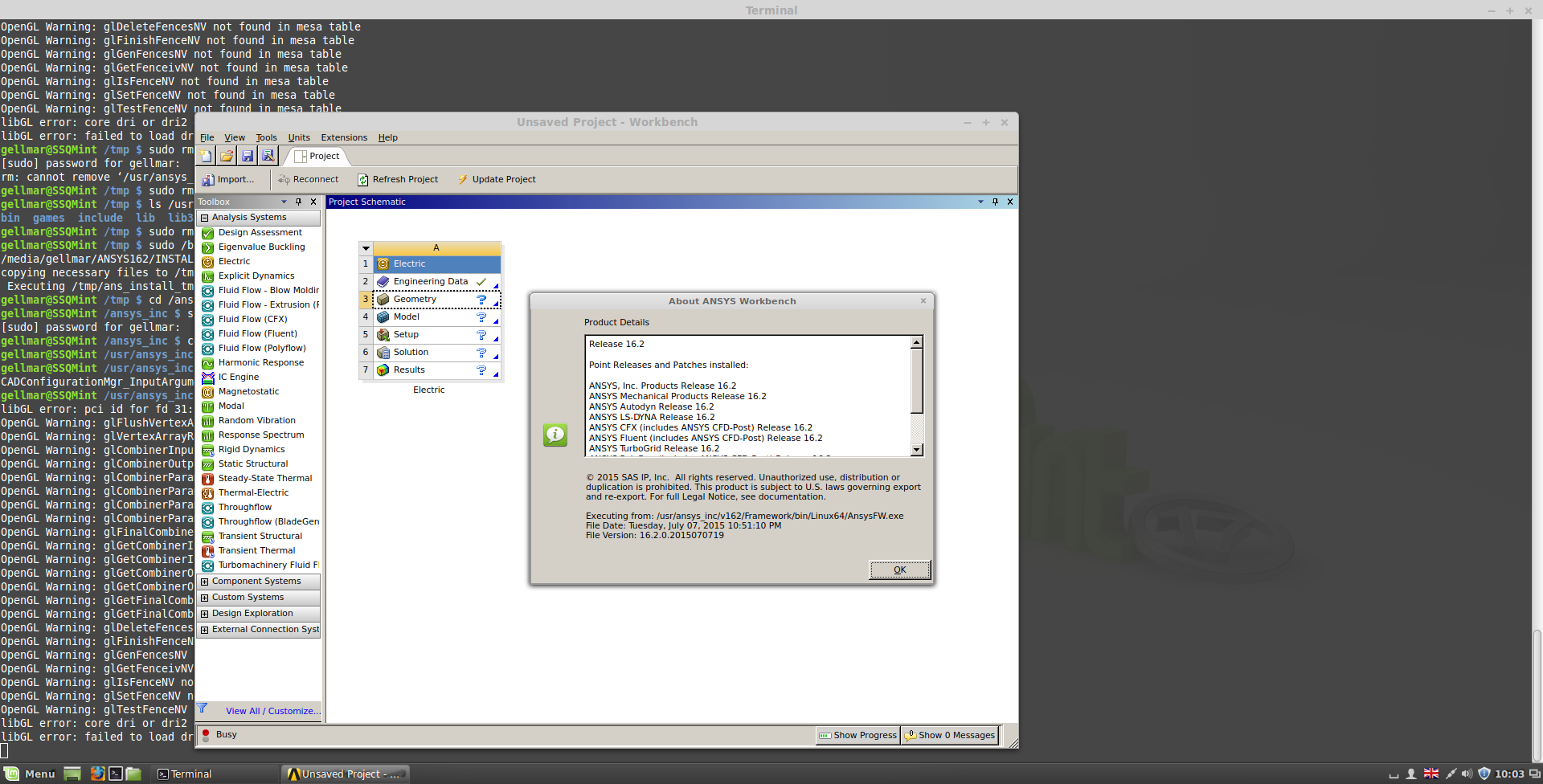The image size is (1543, 784).
Task: Toggle the Project Schematic panel pin
Action: (995, 202)
